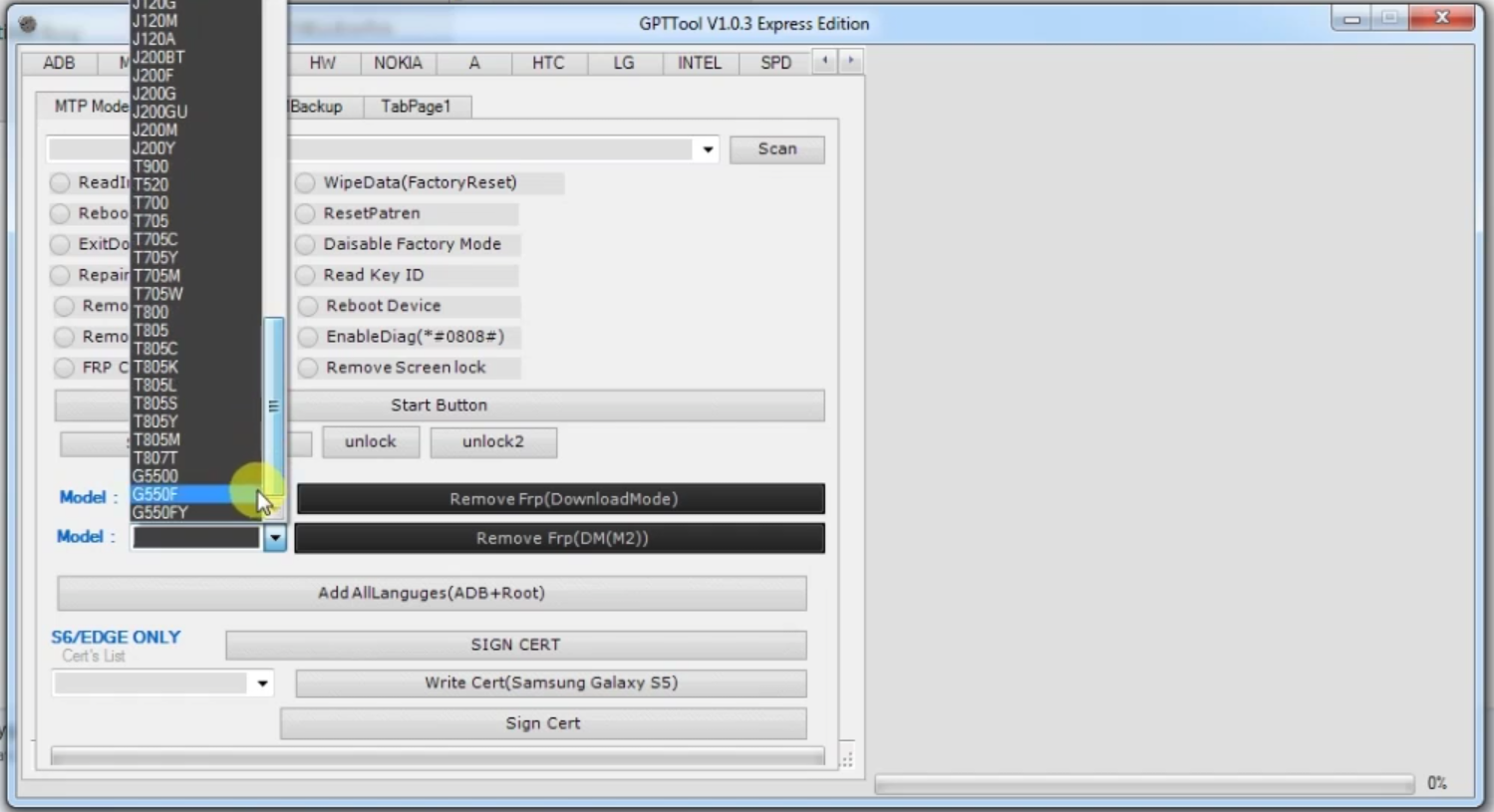
Task: Select the WipeData(FactoryReset) option
Action: [306, 182]
